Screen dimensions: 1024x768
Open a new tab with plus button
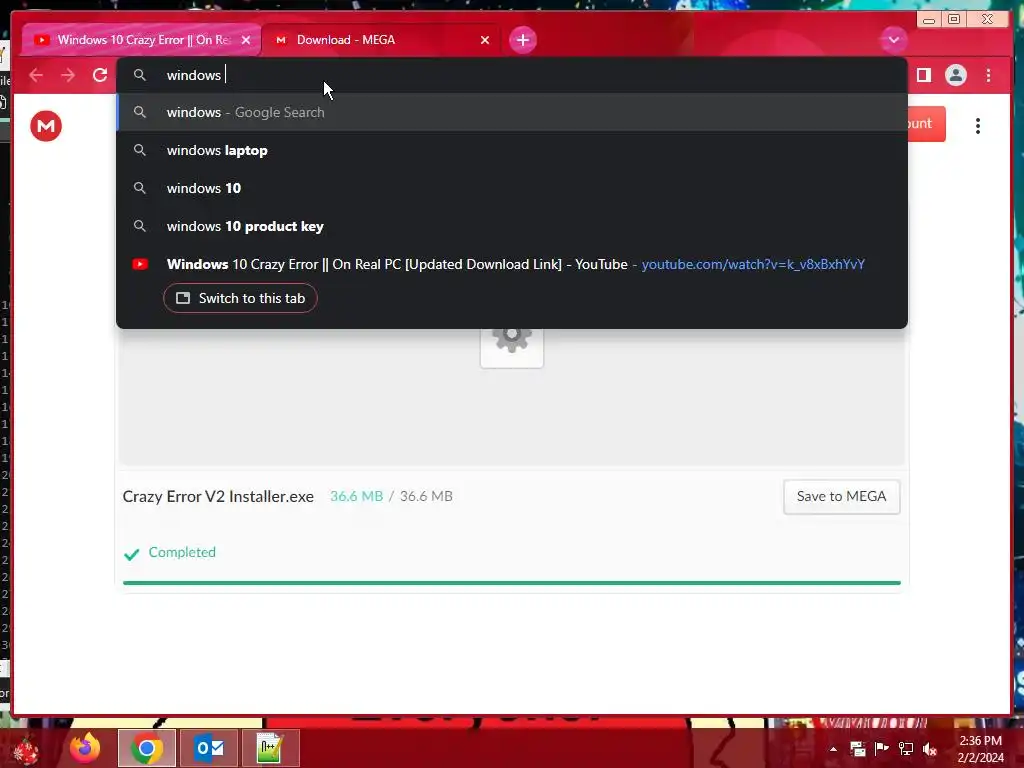pos(522,40)
